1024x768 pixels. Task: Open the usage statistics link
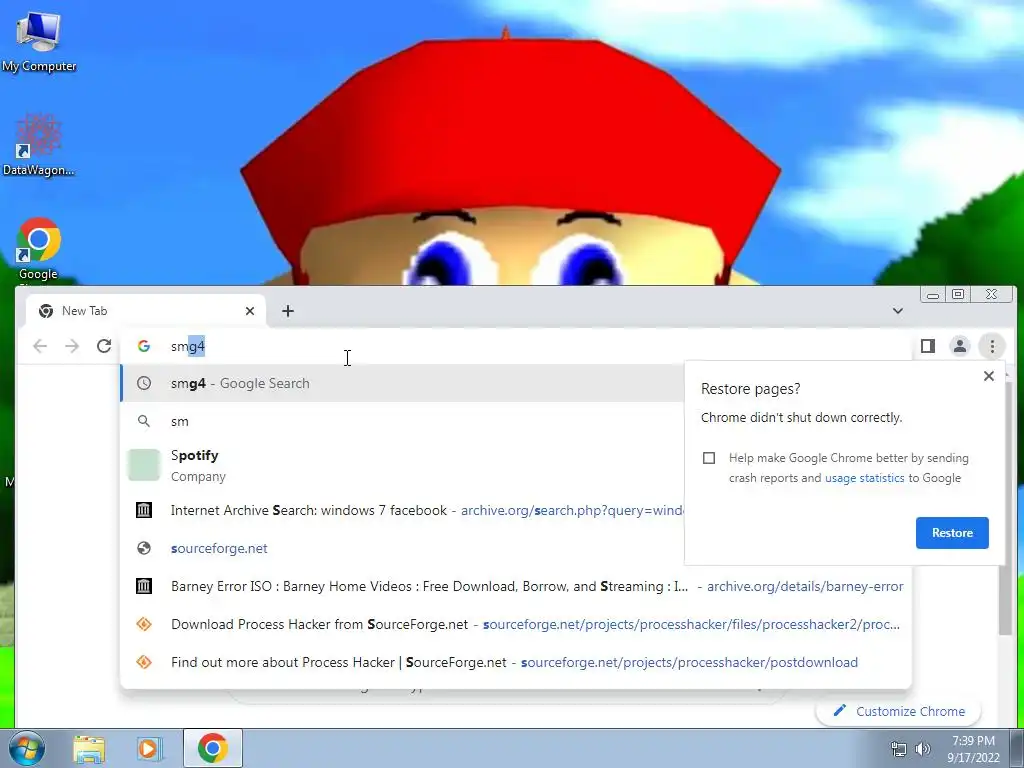point(865,478)
